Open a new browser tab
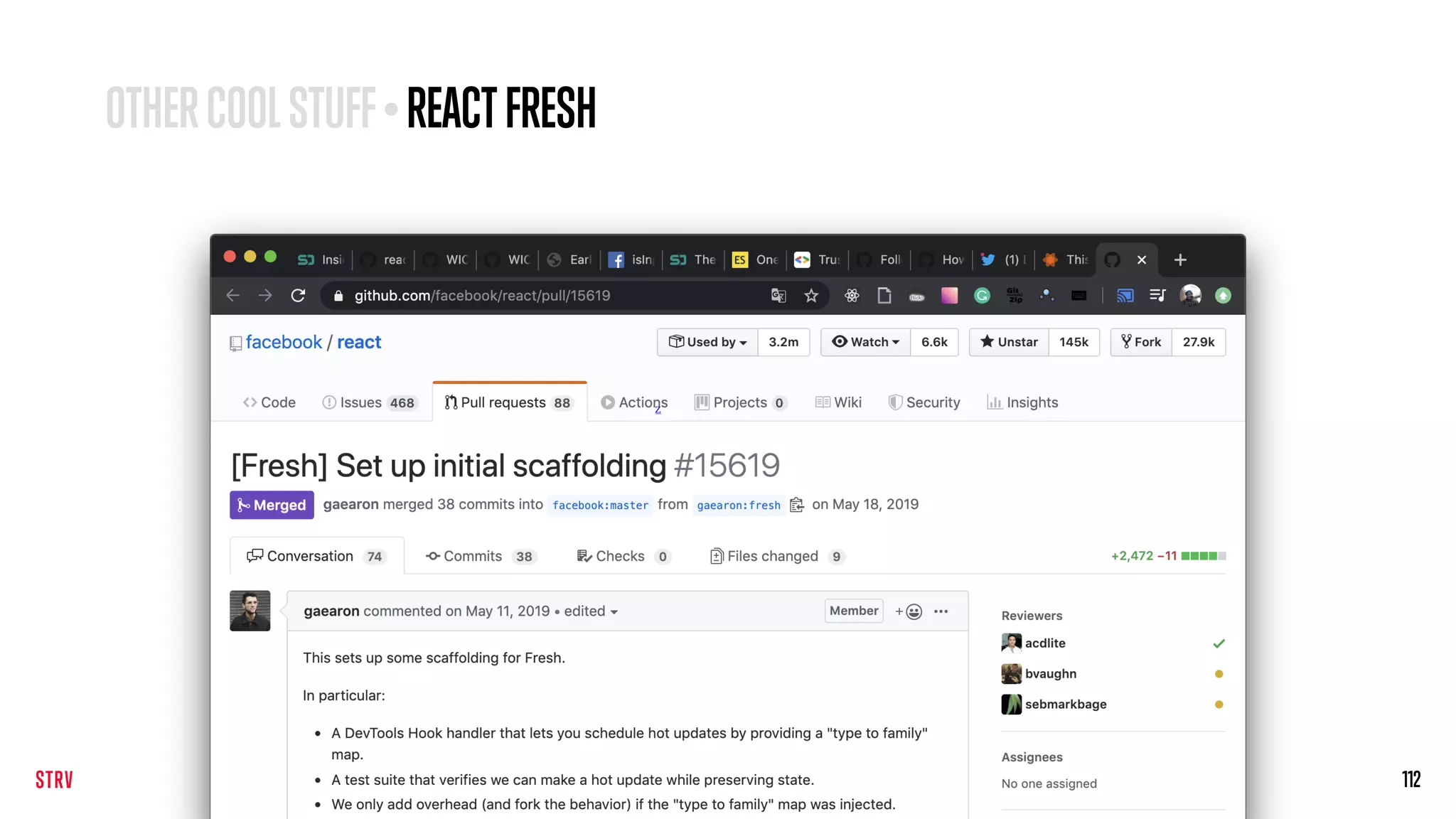This screenshot has height=819, width=1456. pyautogui.click(x=1180, y=260)
